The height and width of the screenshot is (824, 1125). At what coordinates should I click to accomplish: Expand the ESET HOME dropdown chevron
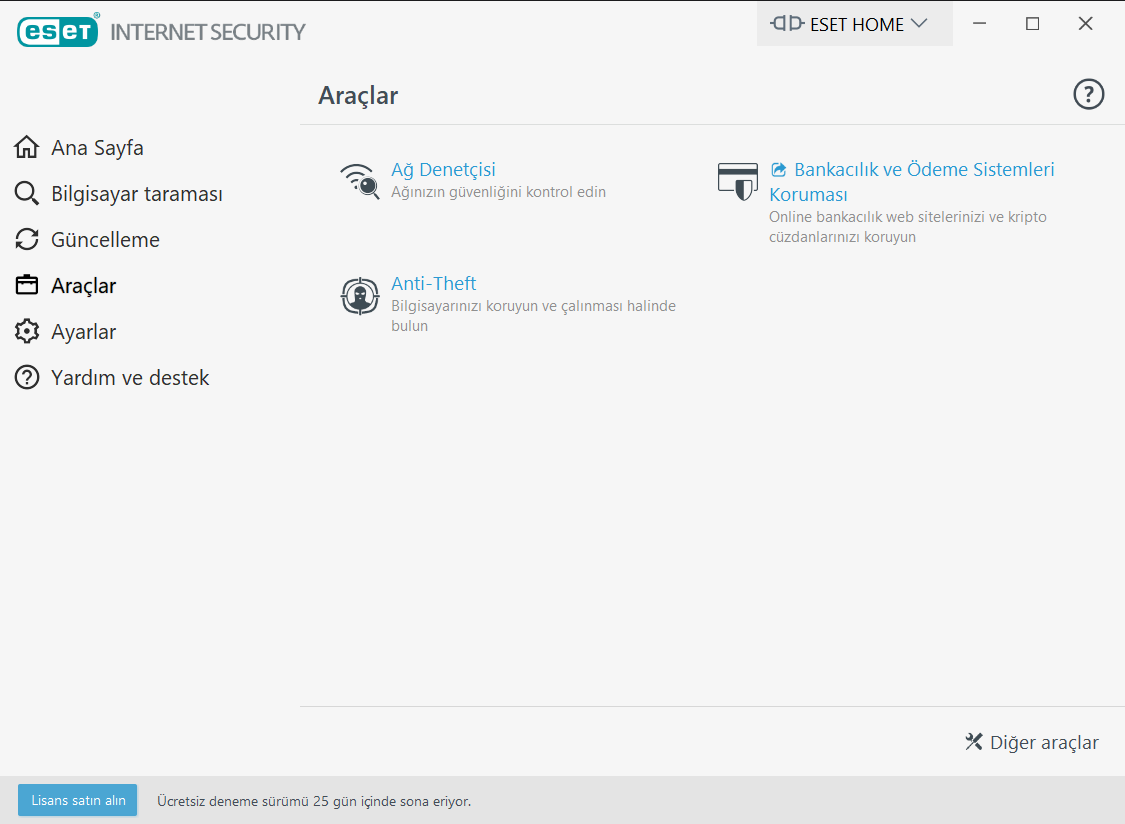pyautogui.click(x=919, y=24)
